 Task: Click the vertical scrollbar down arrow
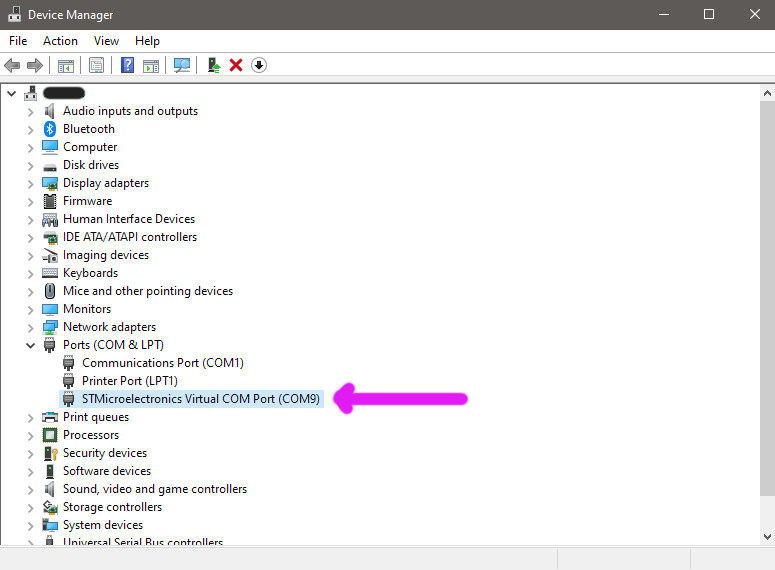pyautogui.click(x=765, y=537)
